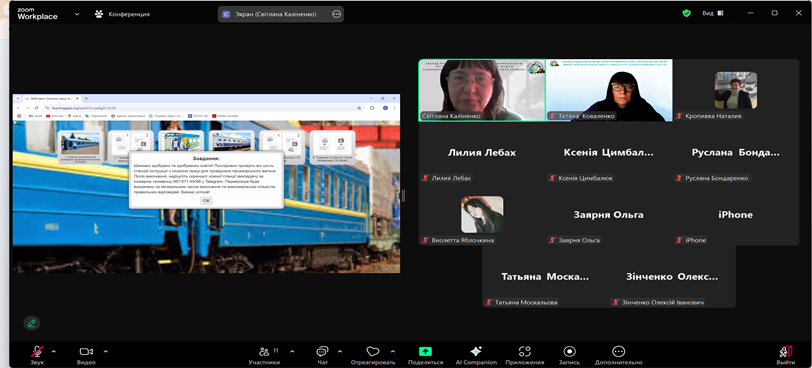812x368 pixels.
Task: Click the green encryption shield icon
Action: pos(686,13)
